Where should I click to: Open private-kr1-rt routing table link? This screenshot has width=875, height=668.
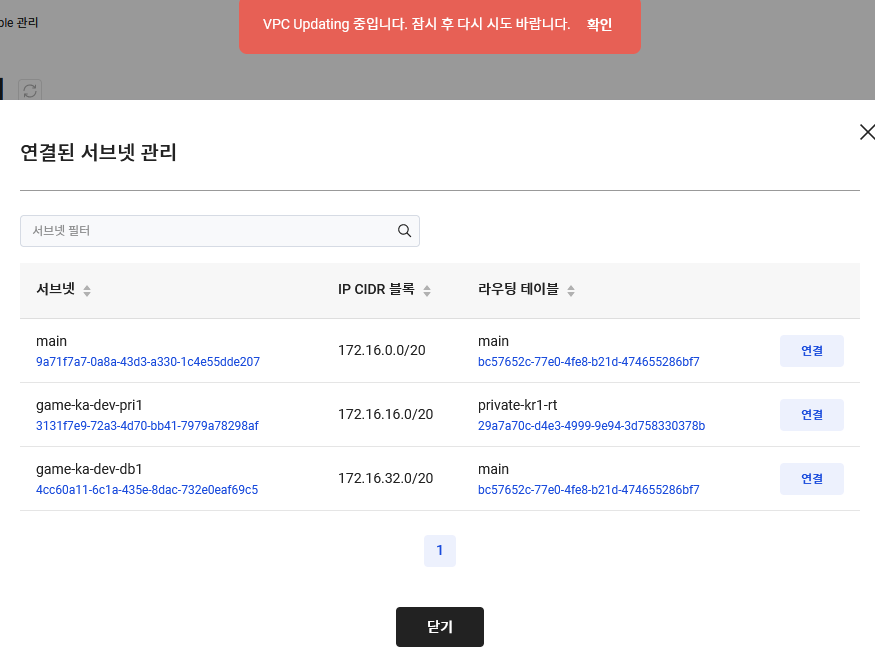click(589, 425)
